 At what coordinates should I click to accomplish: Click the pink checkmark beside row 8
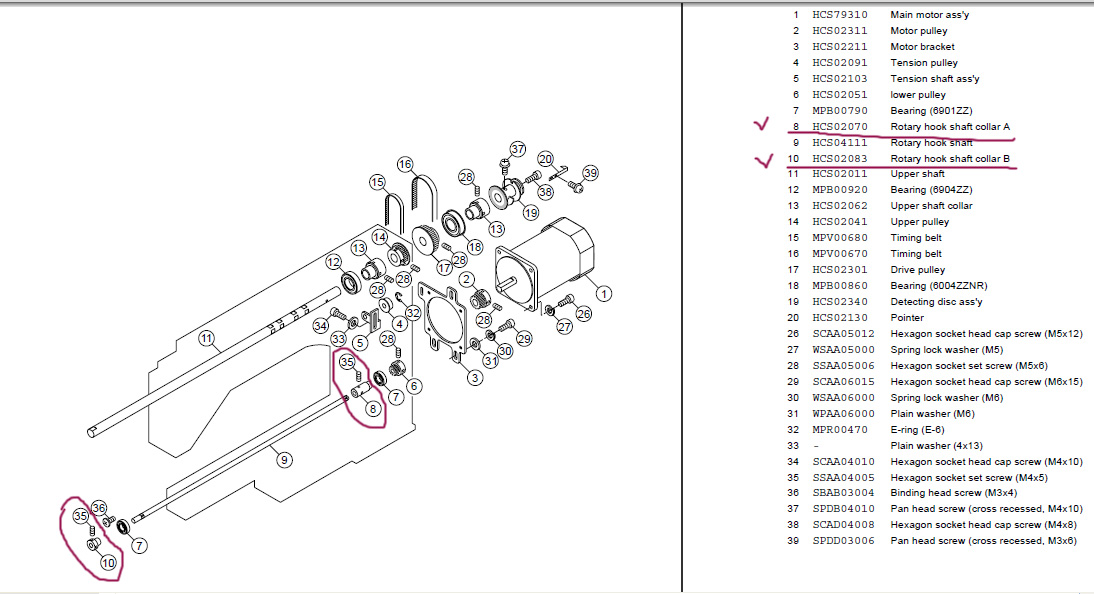click(x=761, y=124)
